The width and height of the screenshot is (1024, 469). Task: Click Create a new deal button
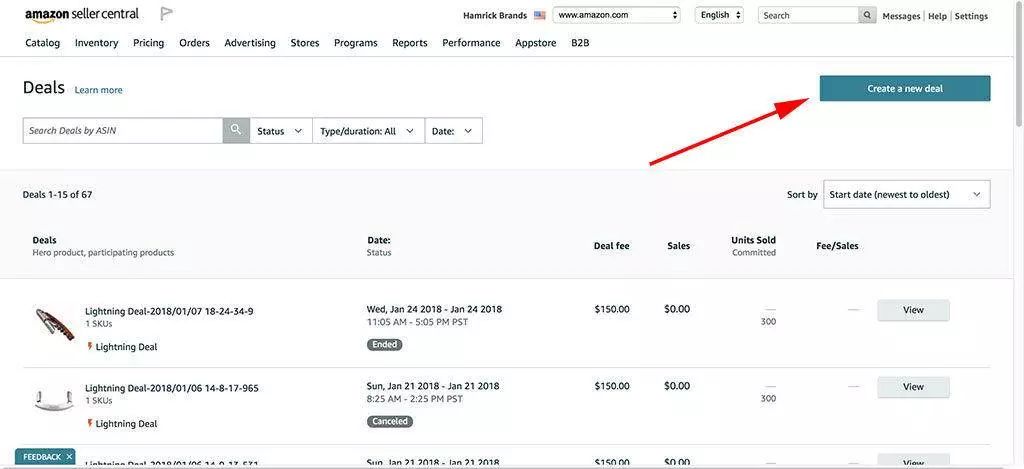pyautogui.click(x=904, y=88)
